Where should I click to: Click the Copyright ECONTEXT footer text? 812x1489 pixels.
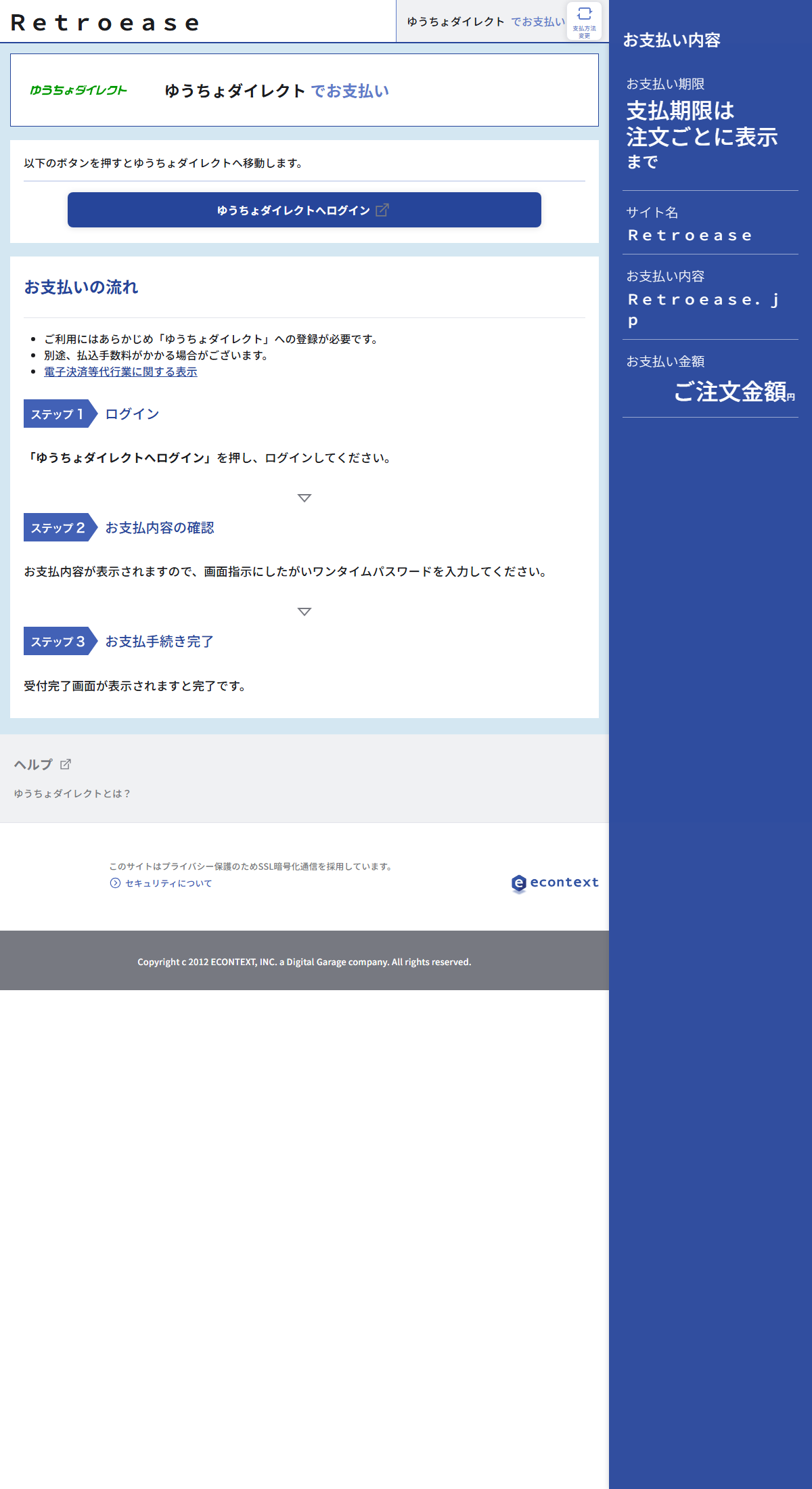(x=304, y=962)
